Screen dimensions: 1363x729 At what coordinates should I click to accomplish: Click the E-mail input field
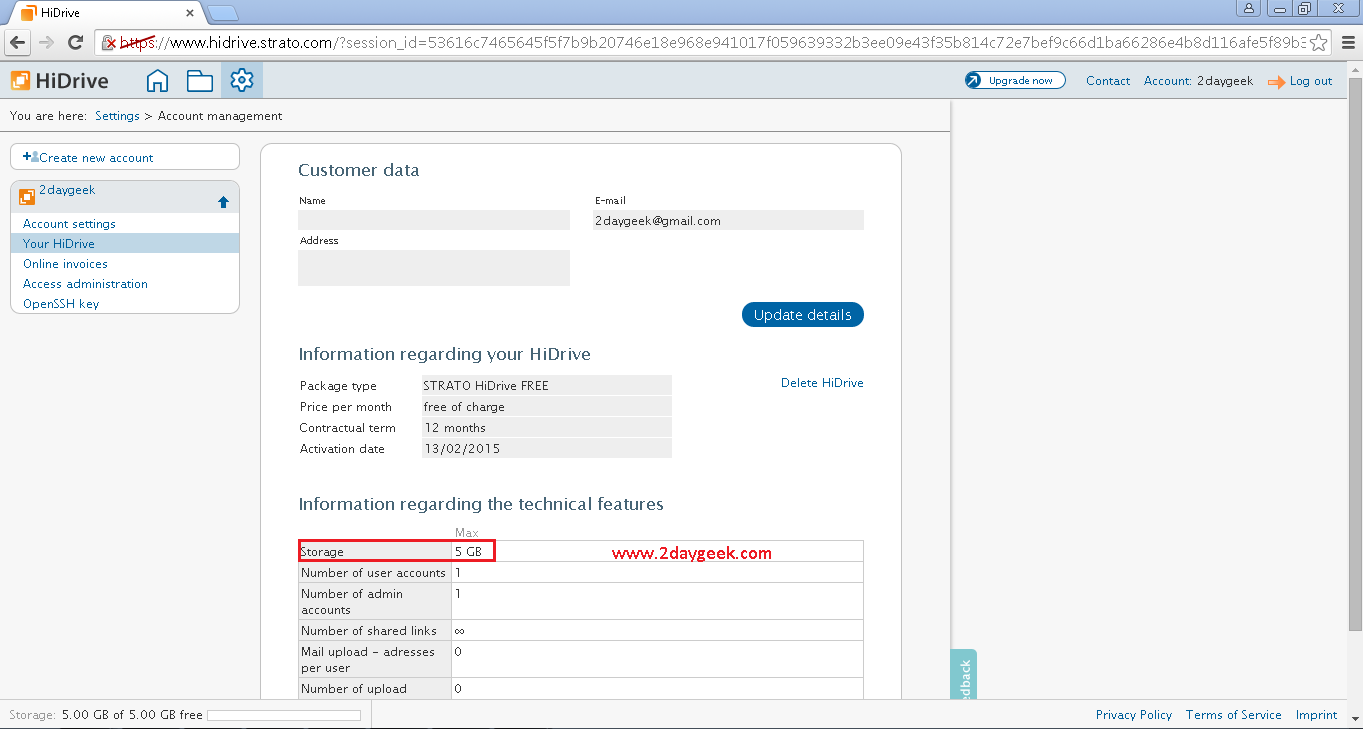[728, 220]
